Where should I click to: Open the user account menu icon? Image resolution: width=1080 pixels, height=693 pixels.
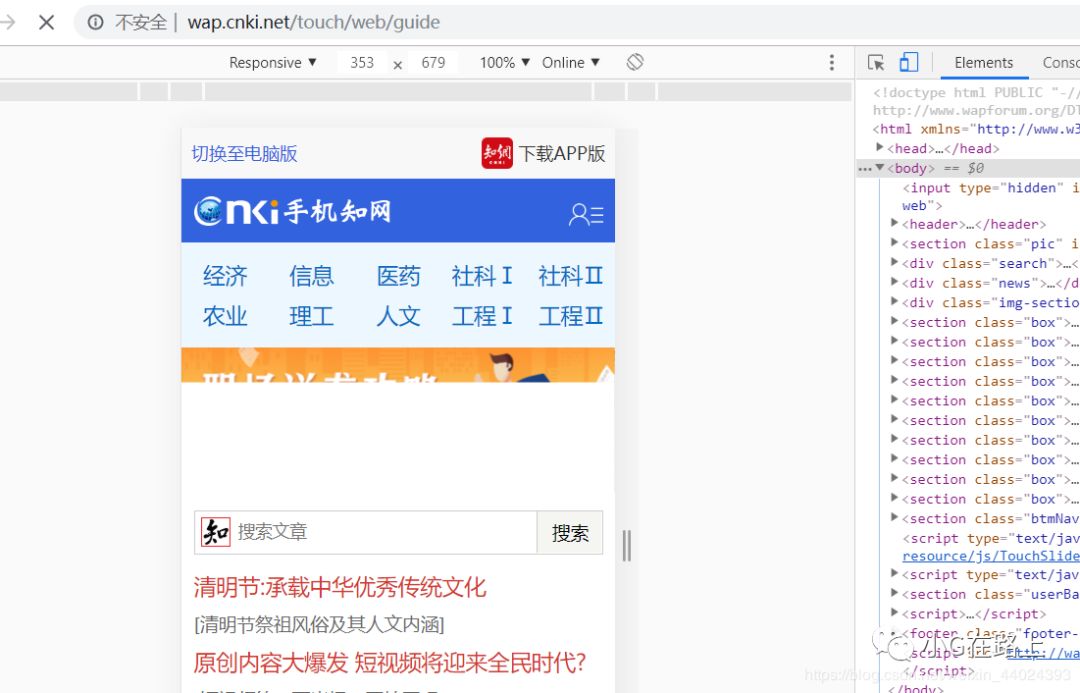click(x=586, y=214)
